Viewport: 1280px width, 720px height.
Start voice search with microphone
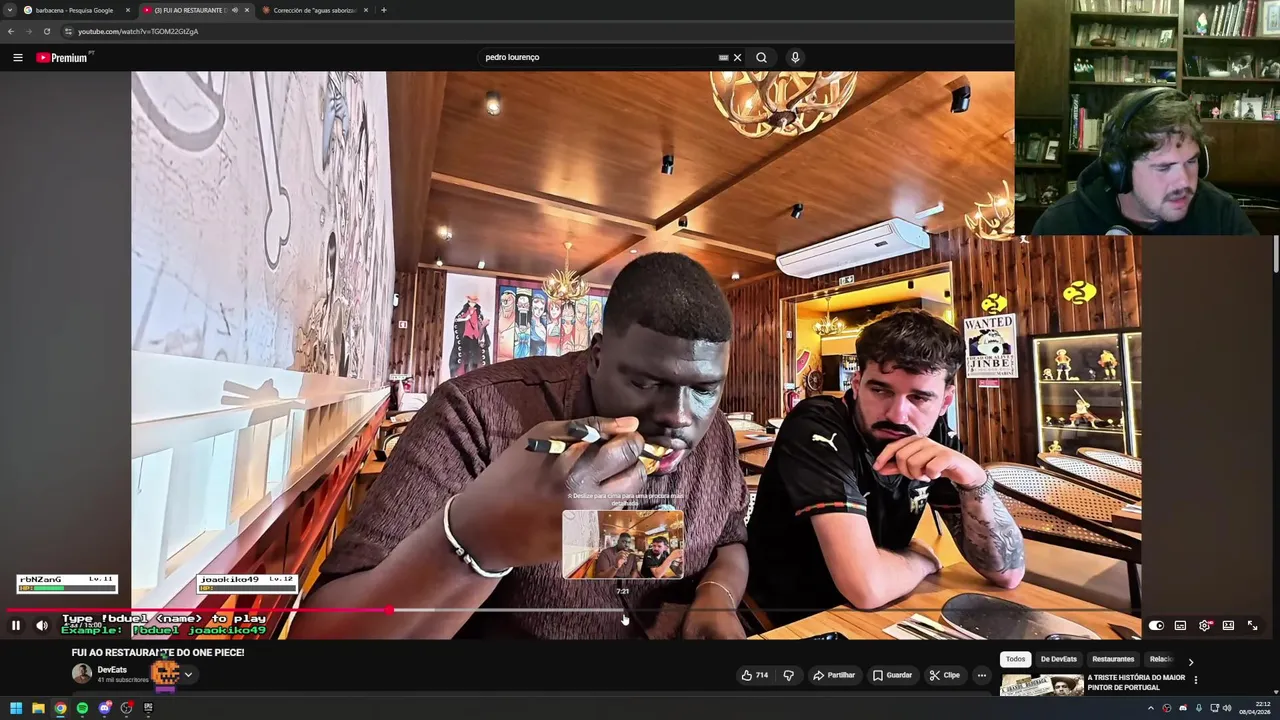pos(795,57)
